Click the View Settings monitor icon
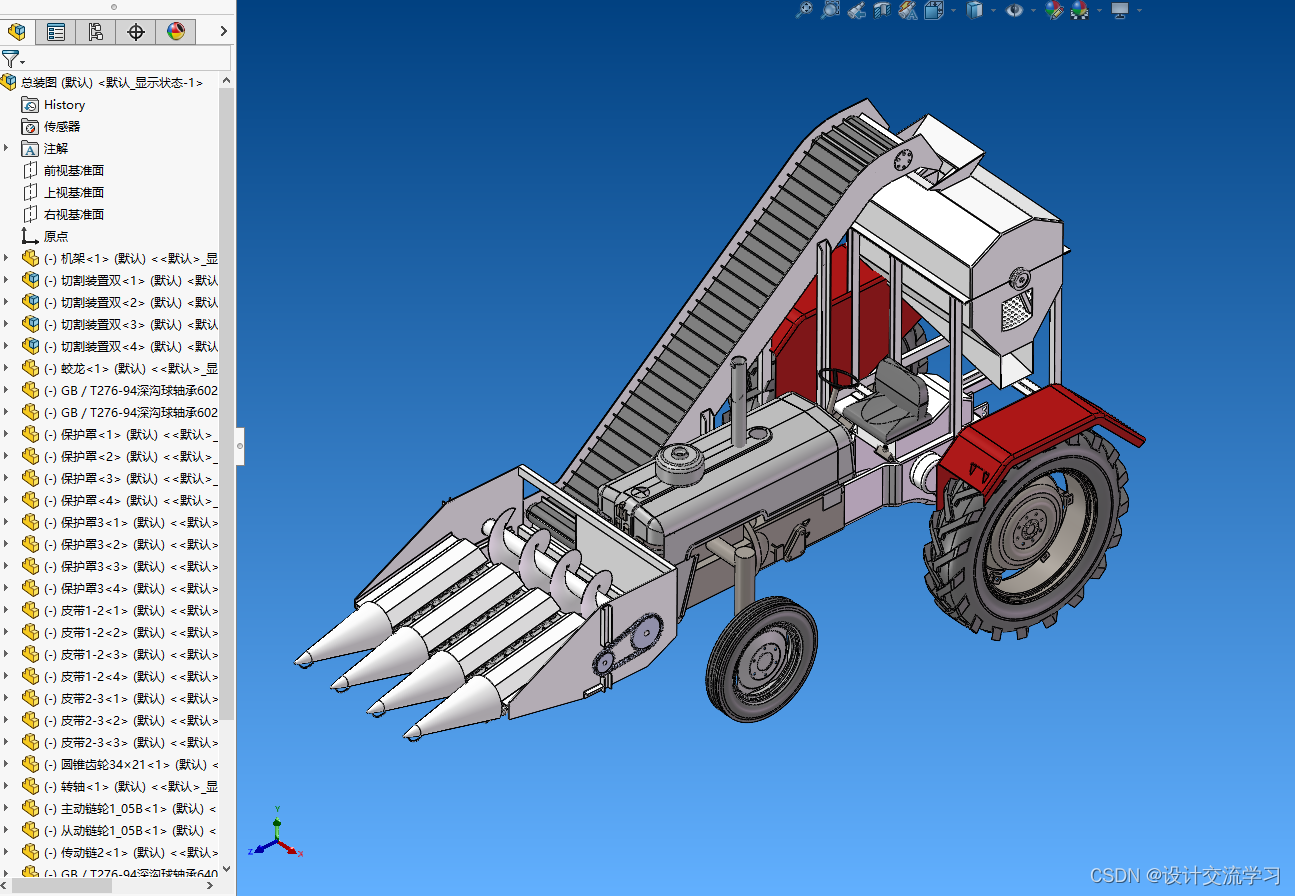The height and width of the screenshot is (896, 1295). point(1120,10)
